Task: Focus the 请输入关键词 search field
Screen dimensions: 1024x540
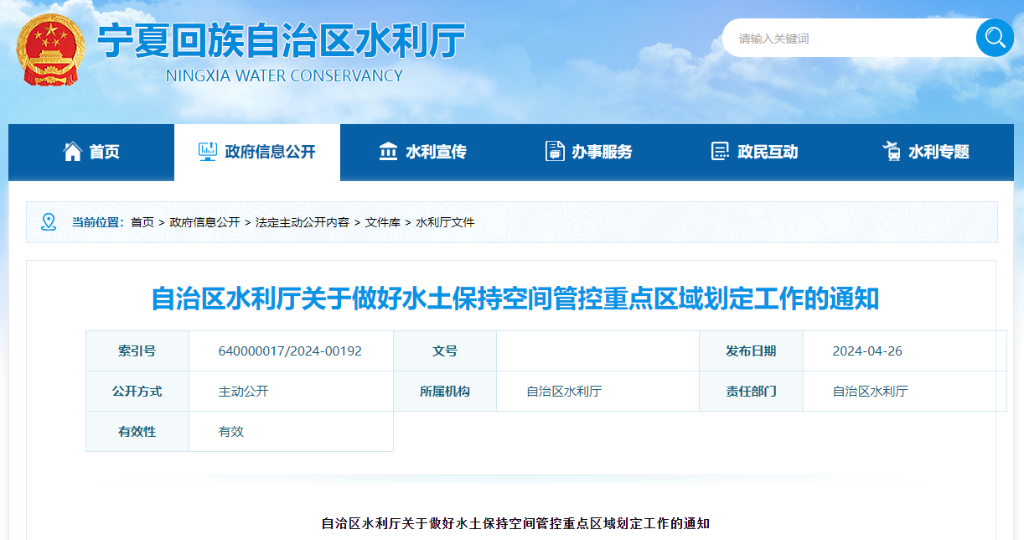Action: 849,39
